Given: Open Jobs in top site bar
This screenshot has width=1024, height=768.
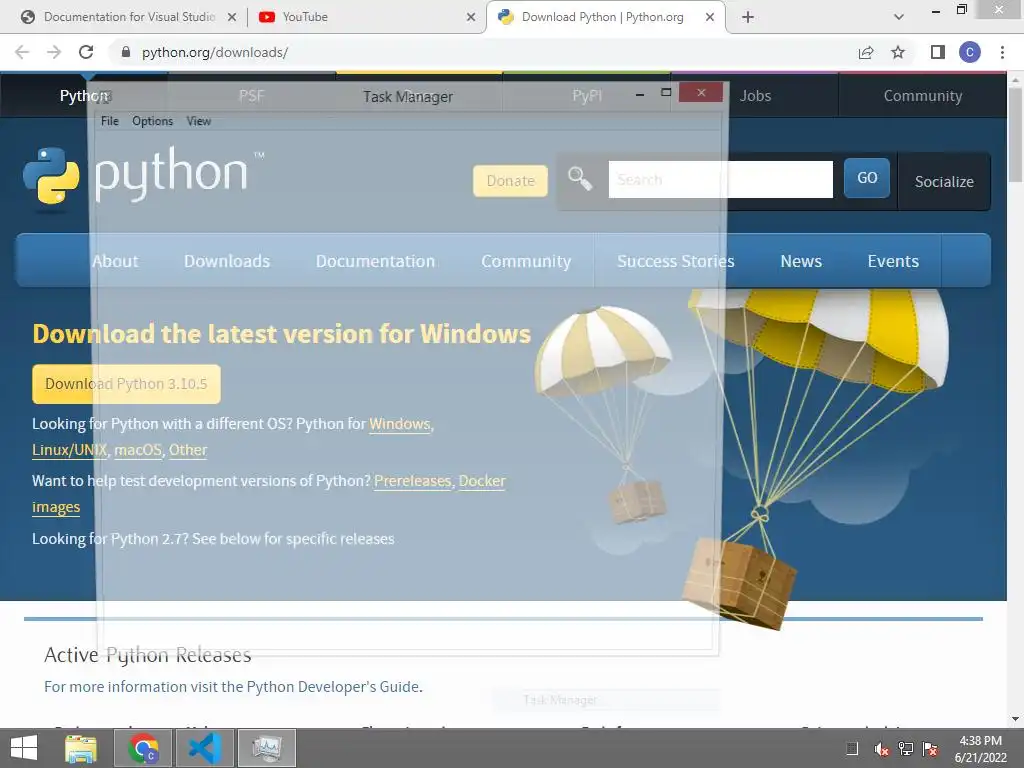Looking at the screenshot, I should 755,96.
